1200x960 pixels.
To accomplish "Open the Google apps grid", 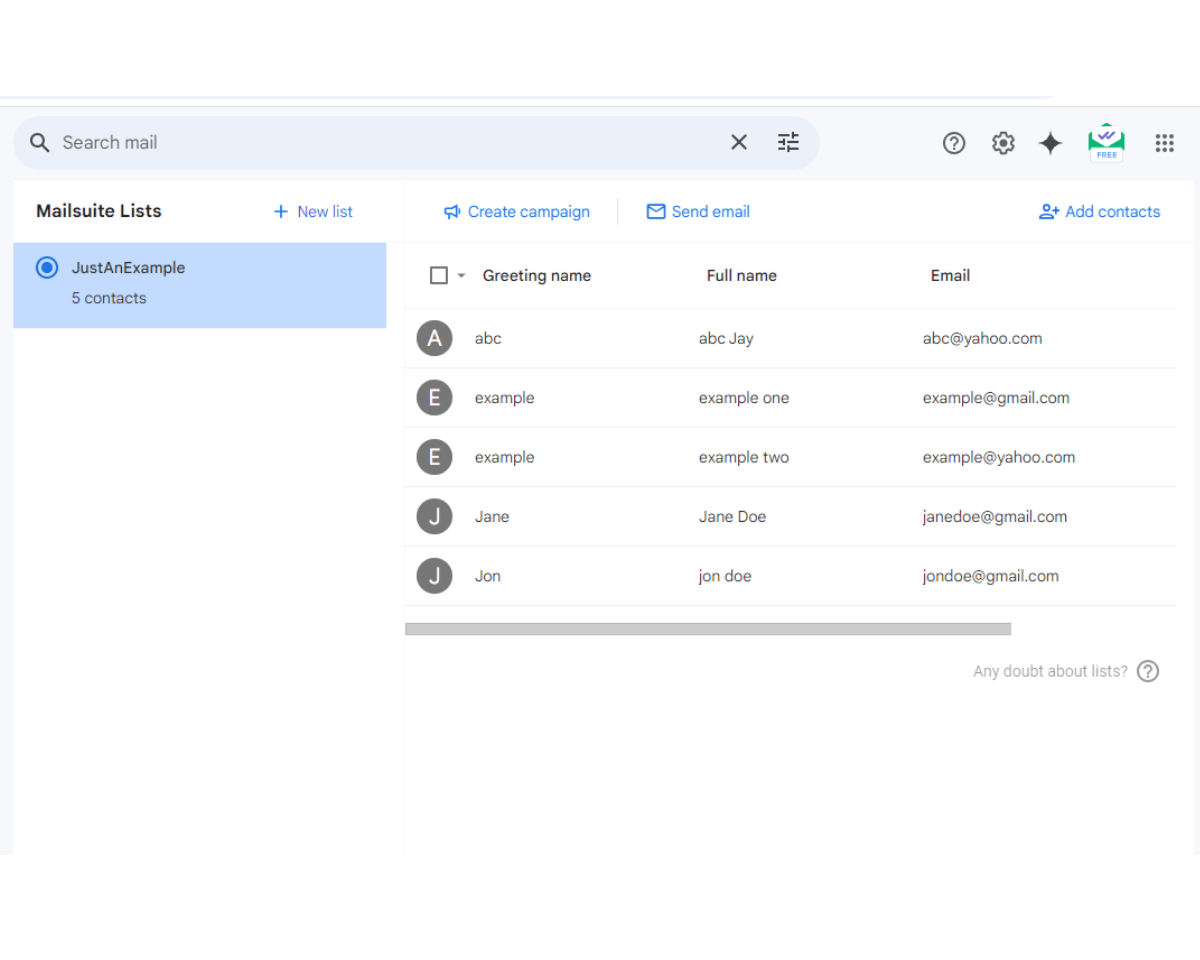I will tap(1164, 143).
